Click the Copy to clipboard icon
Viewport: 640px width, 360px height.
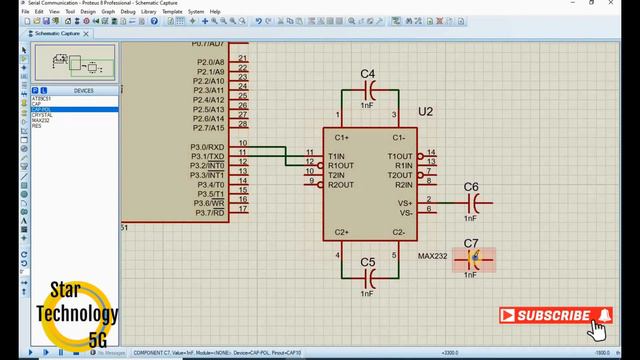click(290, 21)
